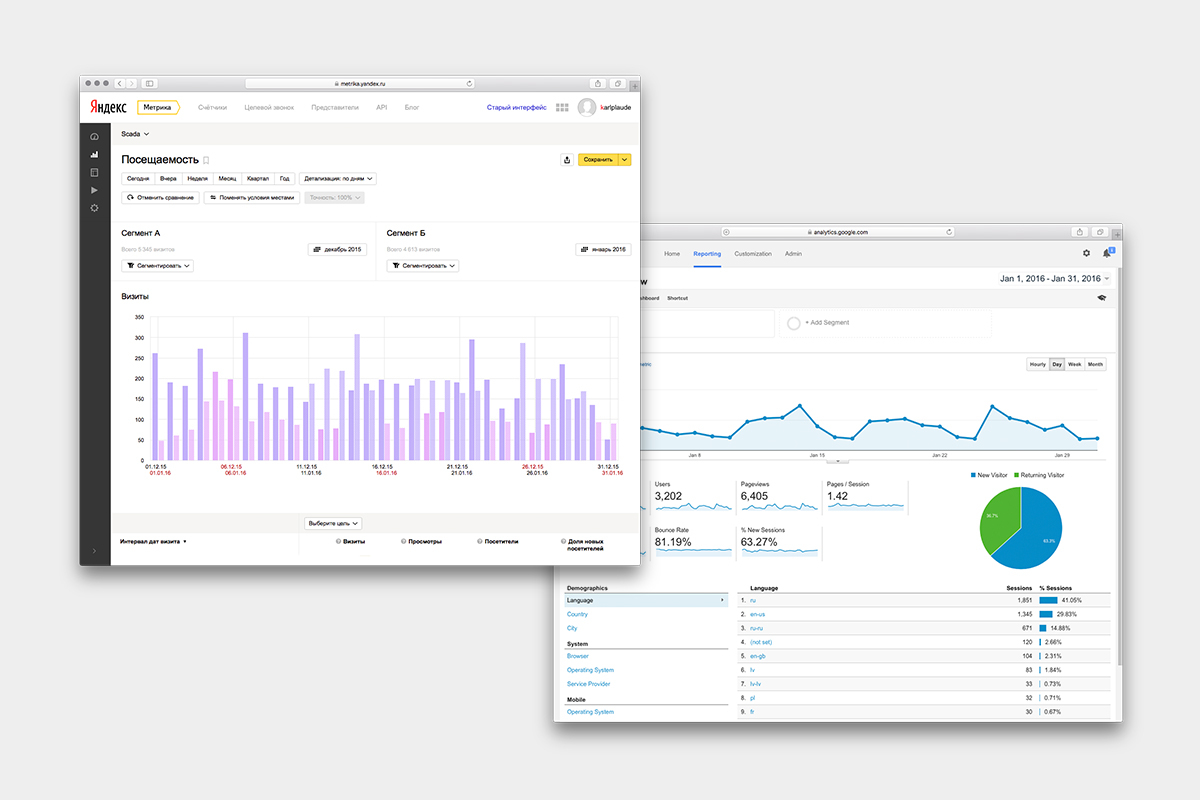Switch Analytics chart to Hourly
Viewport: 1200px width, 800px height.
pos(1038,364)
